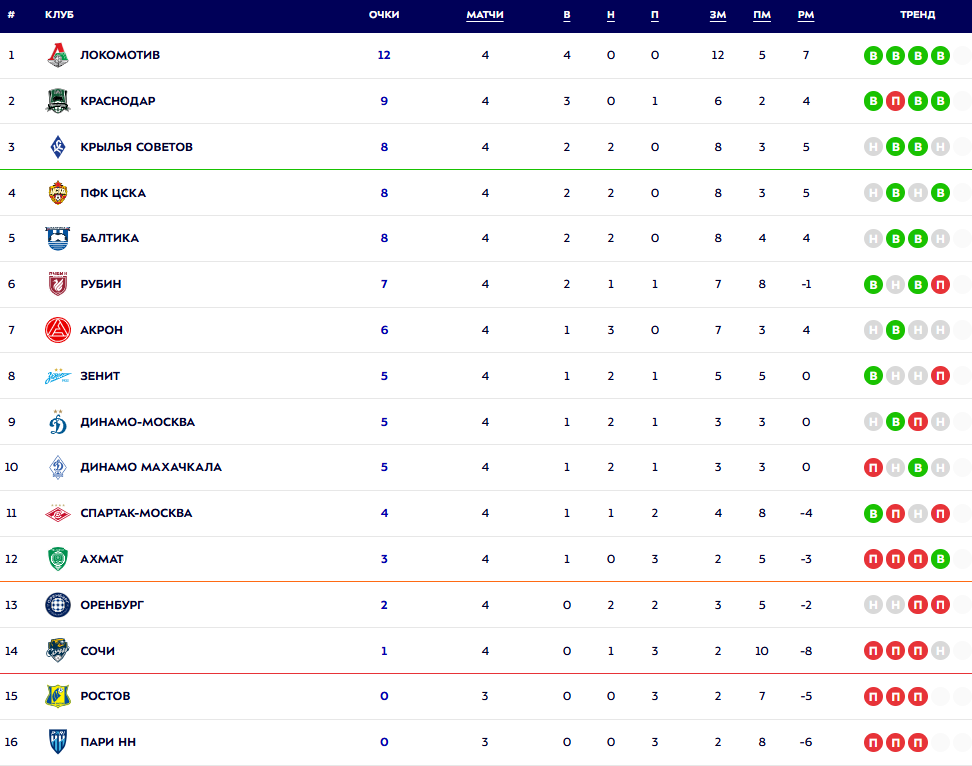Open Krylia Sovetov via its logo
This screenshot has height=766, width=972.
click(58, 147)
